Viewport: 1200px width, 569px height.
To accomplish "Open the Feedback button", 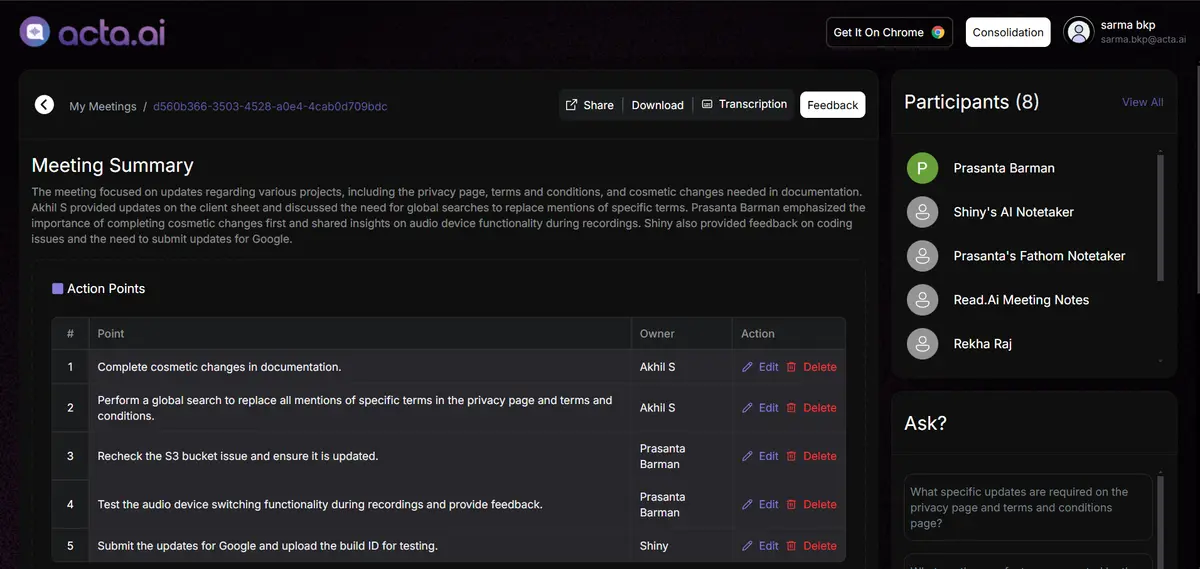I will pyautogui.click(x=832, y=105).
